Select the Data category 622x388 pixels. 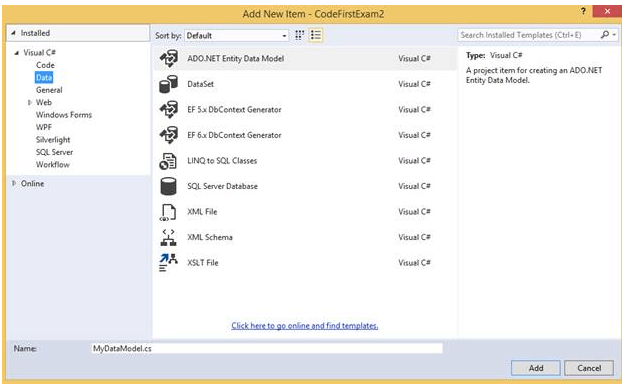pos(44,77)
